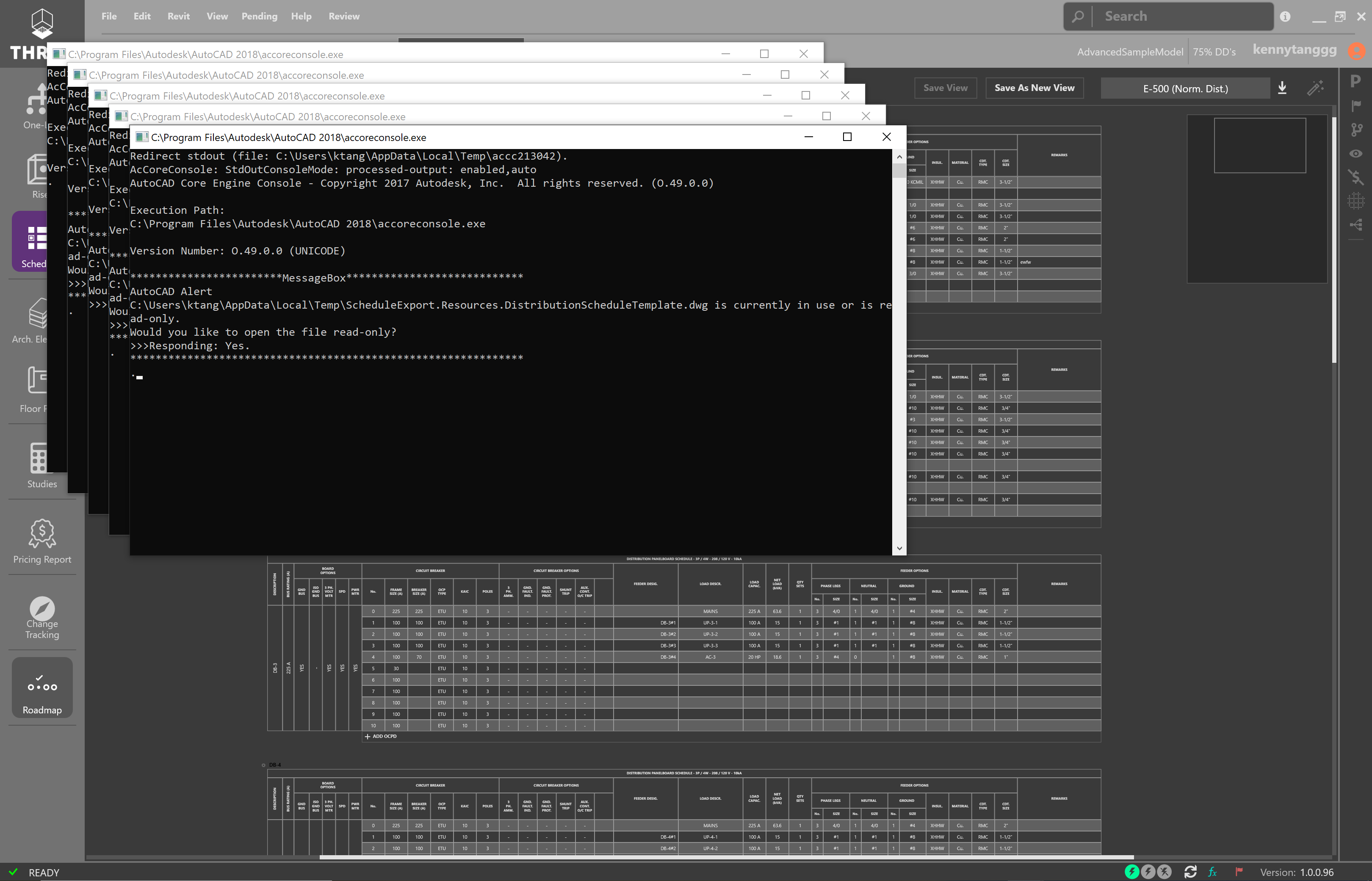Click the UP-3-3 load description cell
Screen dimensions: 1372x881
point(710,645)
